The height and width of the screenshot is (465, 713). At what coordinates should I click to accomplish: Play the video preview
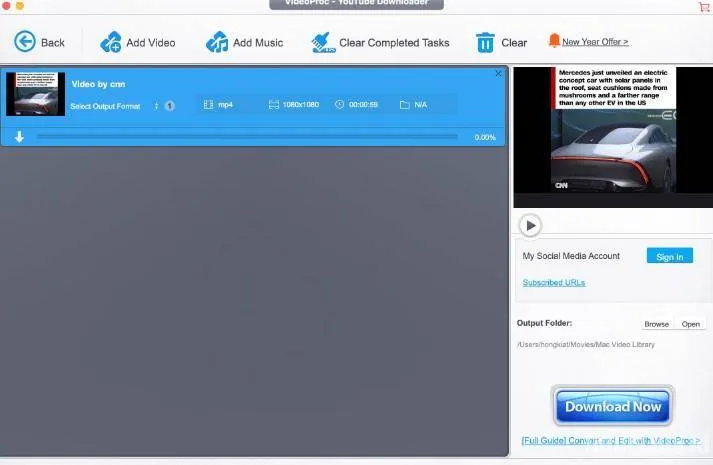(x=530, y=225)
